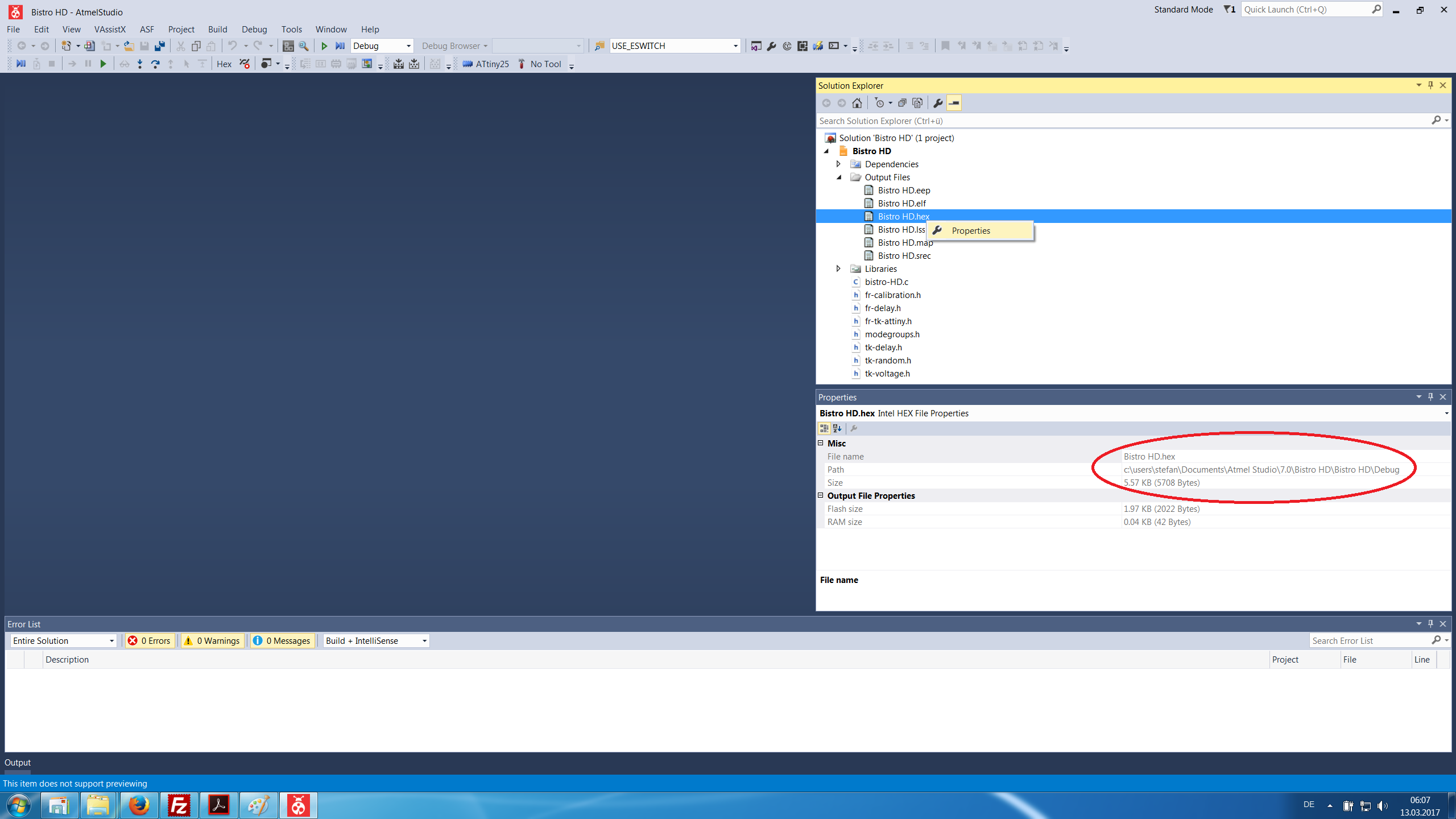Select Properties in the context menu
The width and height of the screenshot is (1456, 819).
[980, 231]
